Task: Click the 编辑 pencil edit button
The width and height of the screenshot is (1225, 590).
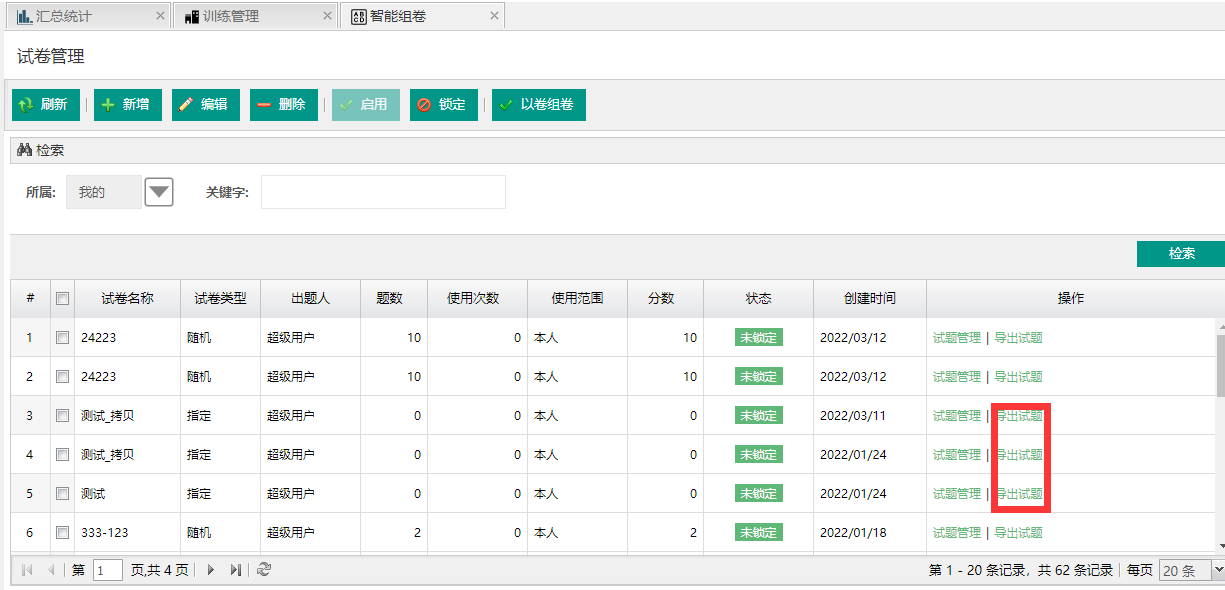Action: [205, 105]
